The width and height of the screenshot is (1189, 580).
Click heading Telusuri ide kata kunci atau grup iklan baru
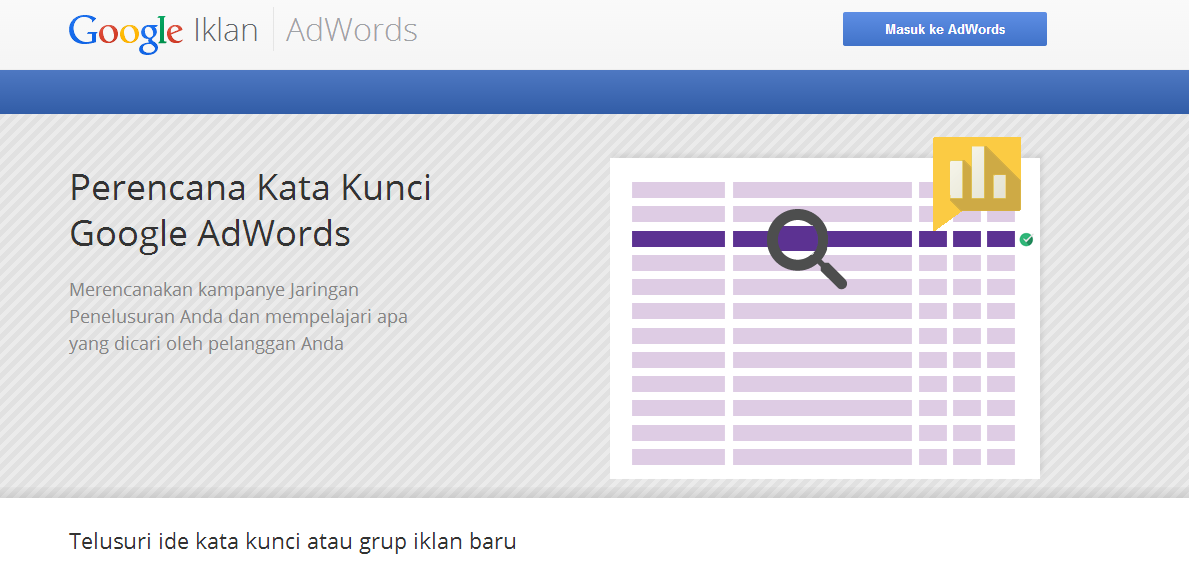pyautogui.click(x=293, y=542)
